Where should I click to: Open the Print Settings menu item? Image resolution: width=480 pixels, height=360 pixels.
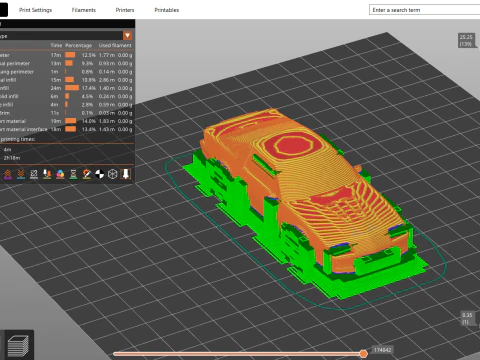tap(35, 10)
